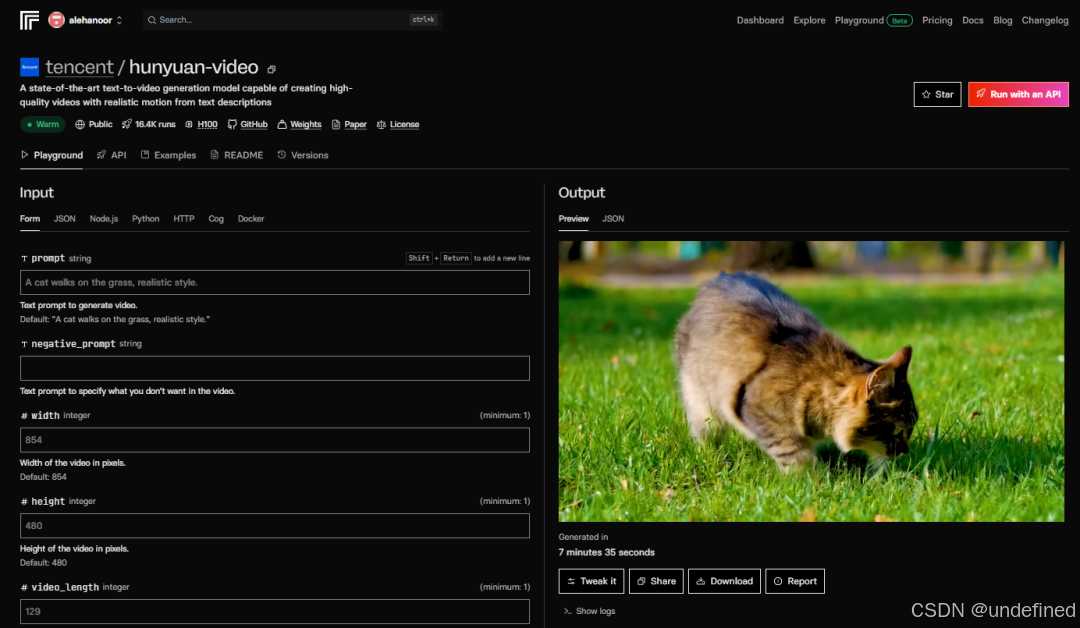Click the Tweak it button
Image resolution: width=1080 pixels, height=628 pixels.
tap(591, 581)
